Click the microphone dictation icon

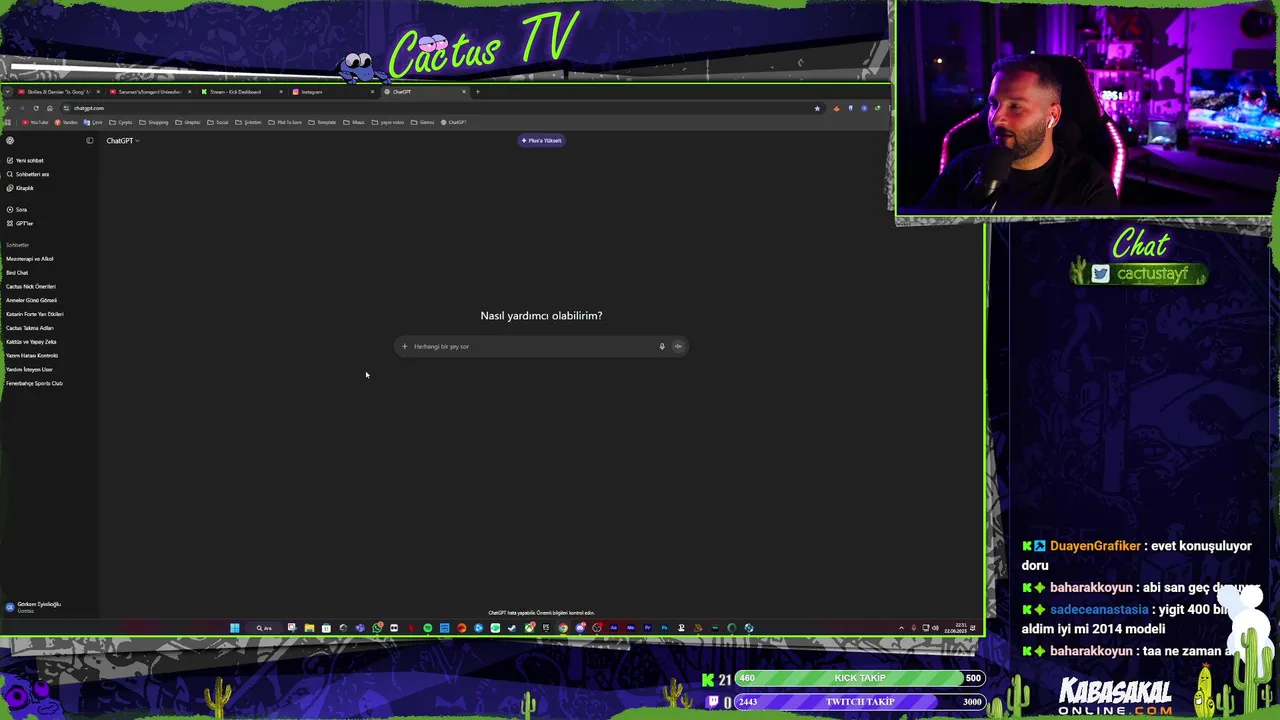[661, 347]
